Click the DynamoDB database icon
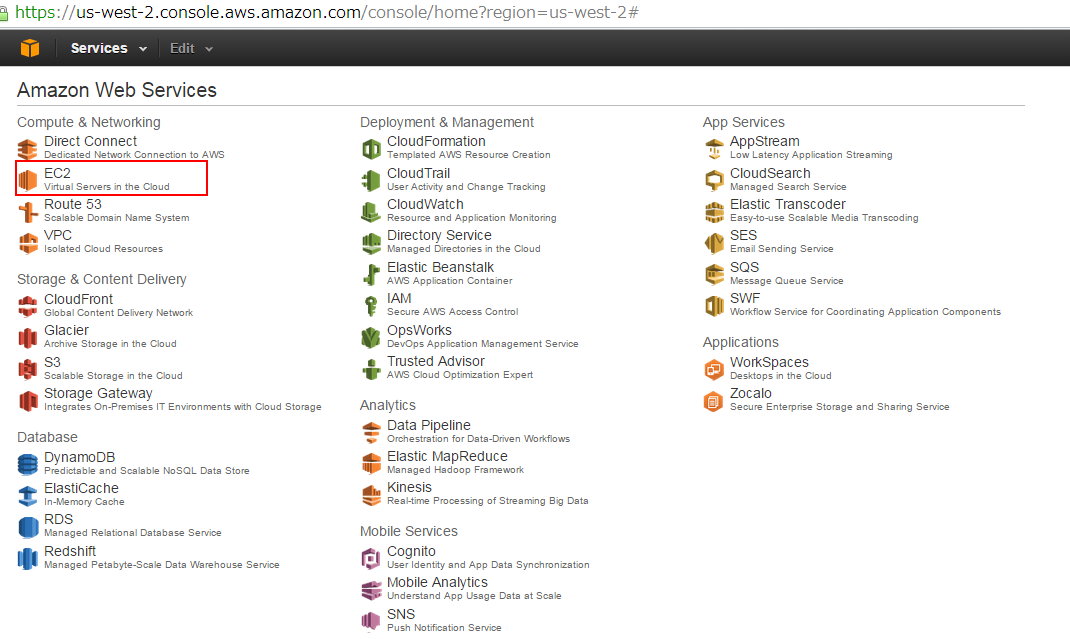This screenshot has height=639, width=1070. (28, 464)
